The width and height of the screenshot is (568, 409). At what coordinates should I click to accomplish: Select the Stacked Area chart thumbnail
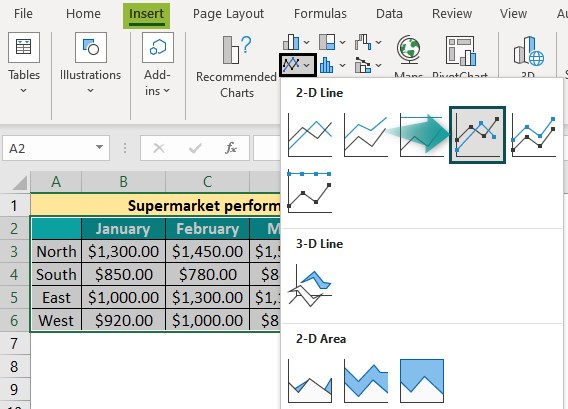coord(366,381)
